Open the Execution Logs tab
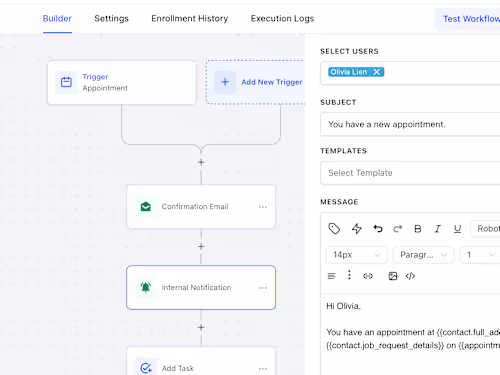 282,19
